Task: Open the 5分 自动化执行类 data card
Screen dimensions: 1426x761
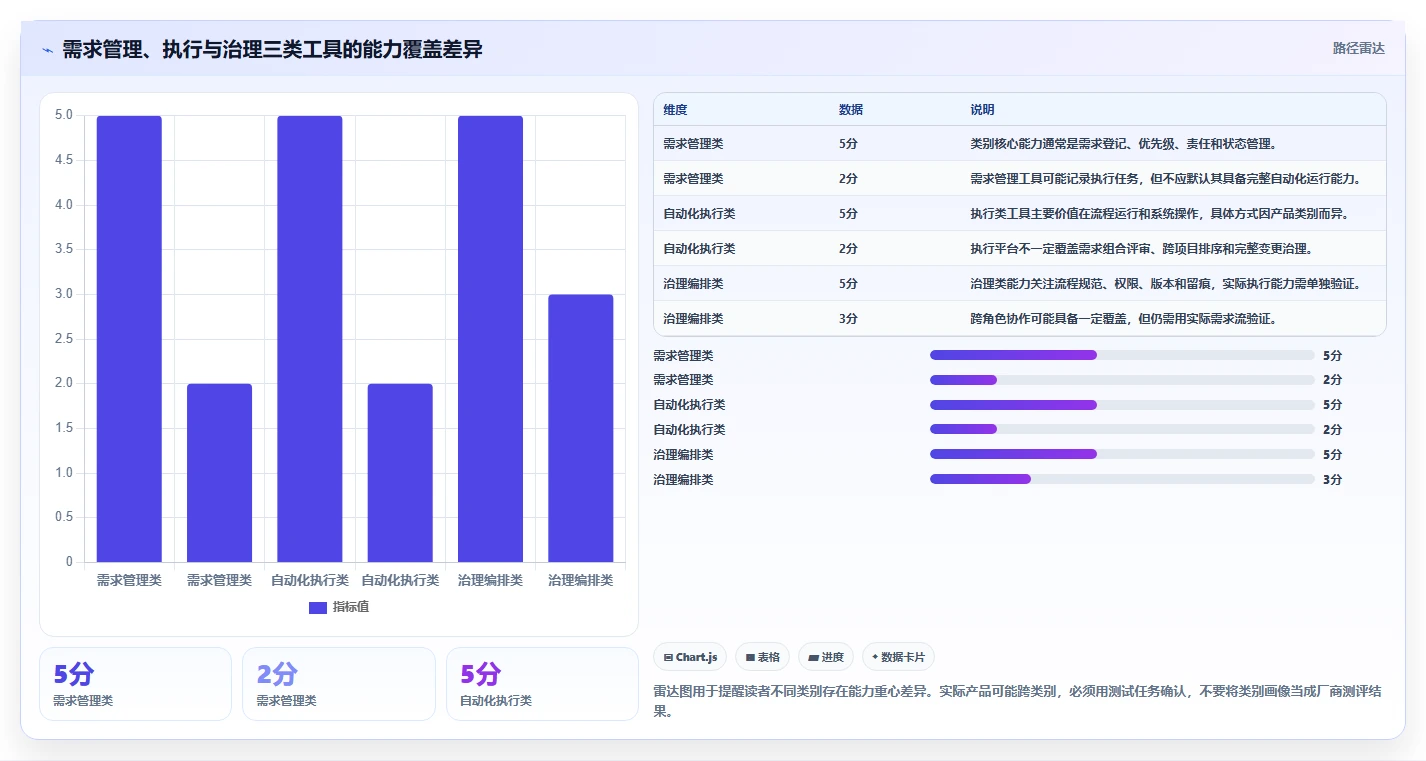Action: (x=542, y=684)
